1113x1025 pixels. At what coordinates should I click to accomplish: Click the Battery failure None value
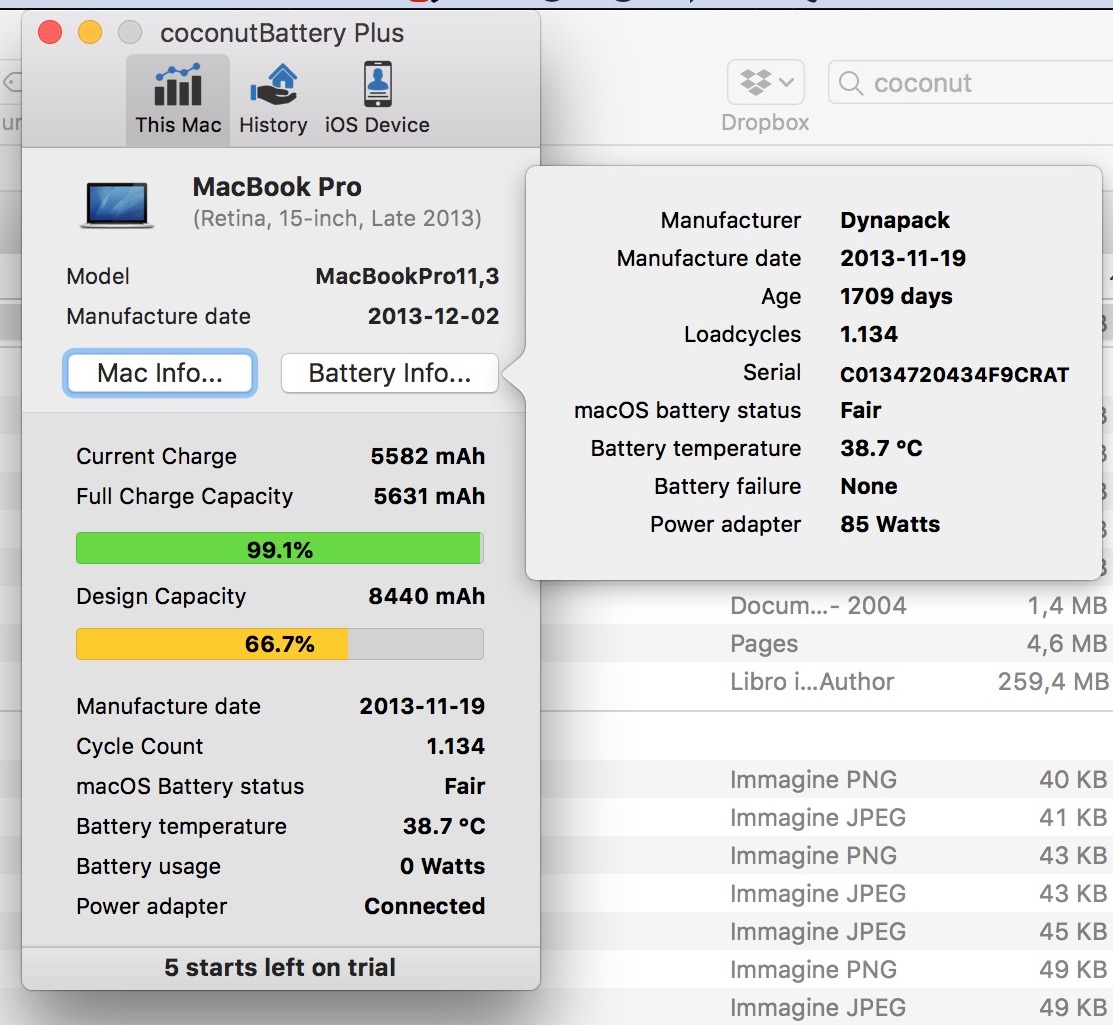[x=868, y=486]
